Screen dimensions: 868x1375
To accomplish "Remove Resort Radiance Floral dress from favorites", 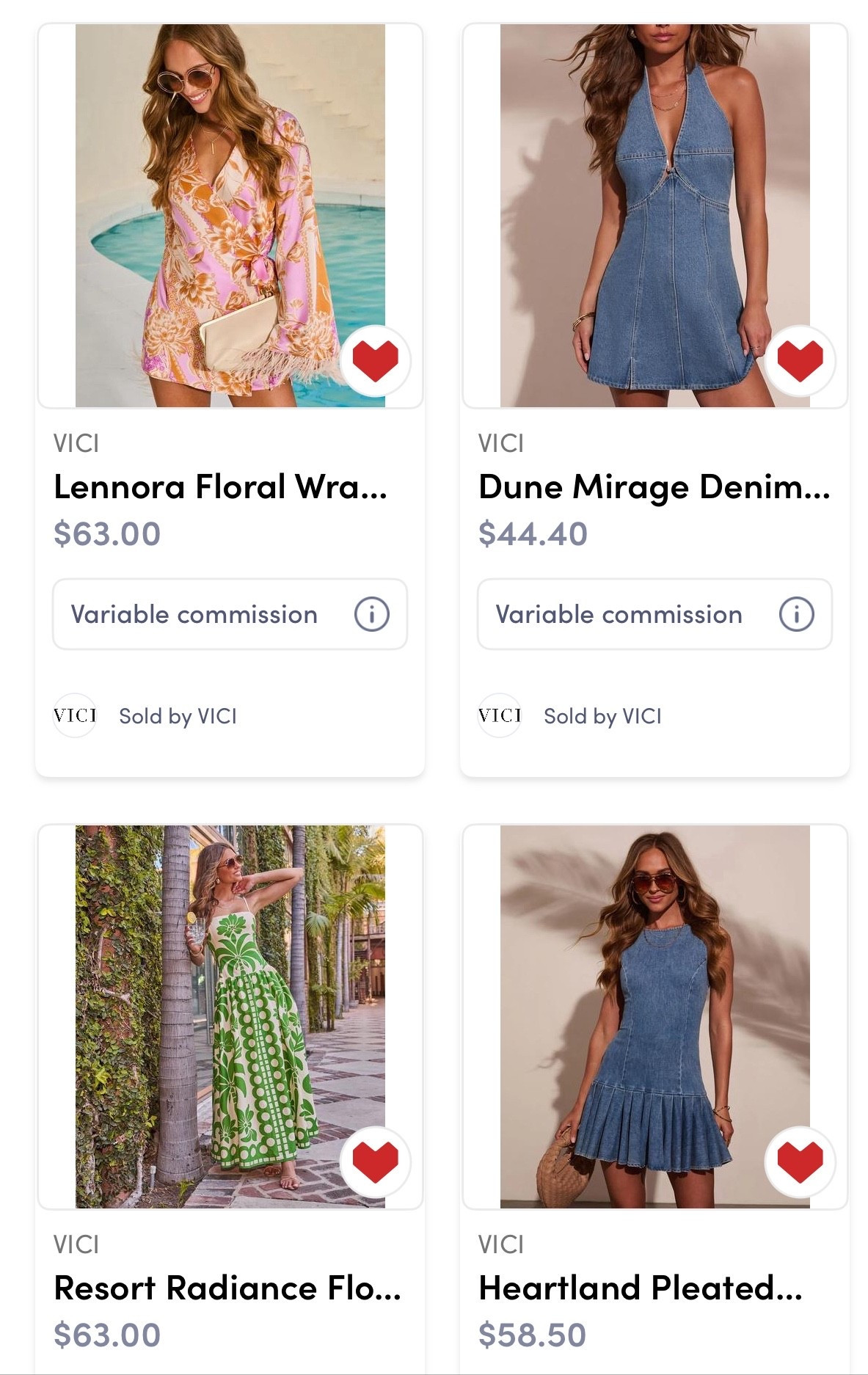I will click(375, 1161).
